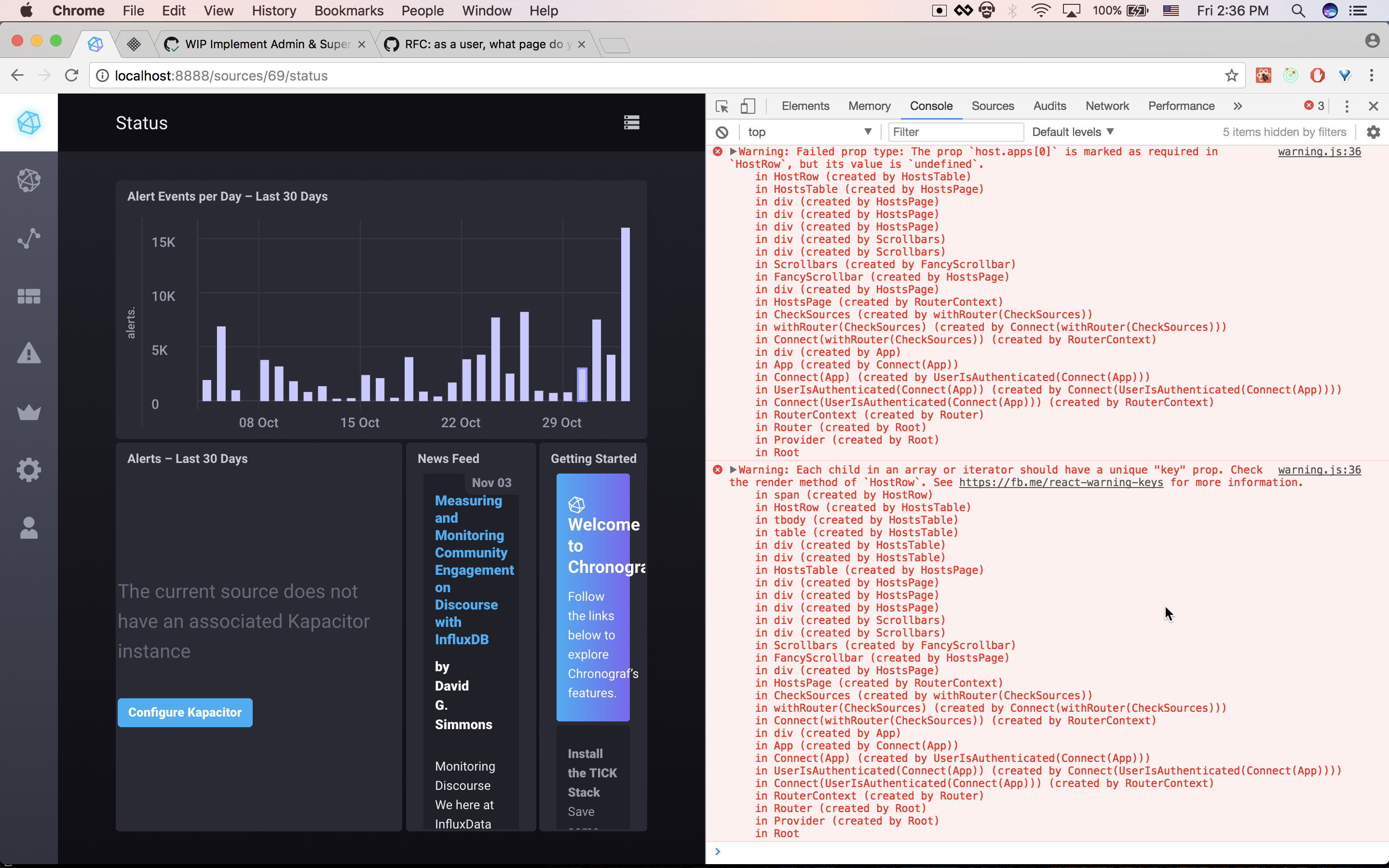Clear the console with the ban icon
The width and height of the screenshot is (1389, 868).
722,132
